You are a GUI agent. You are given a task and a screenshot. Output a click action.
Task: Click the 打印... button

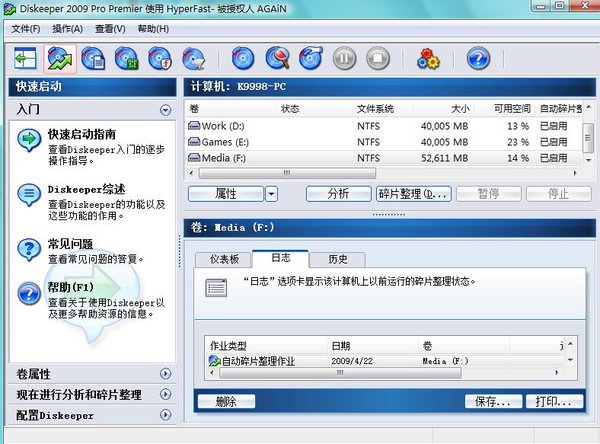click(554, 402)
